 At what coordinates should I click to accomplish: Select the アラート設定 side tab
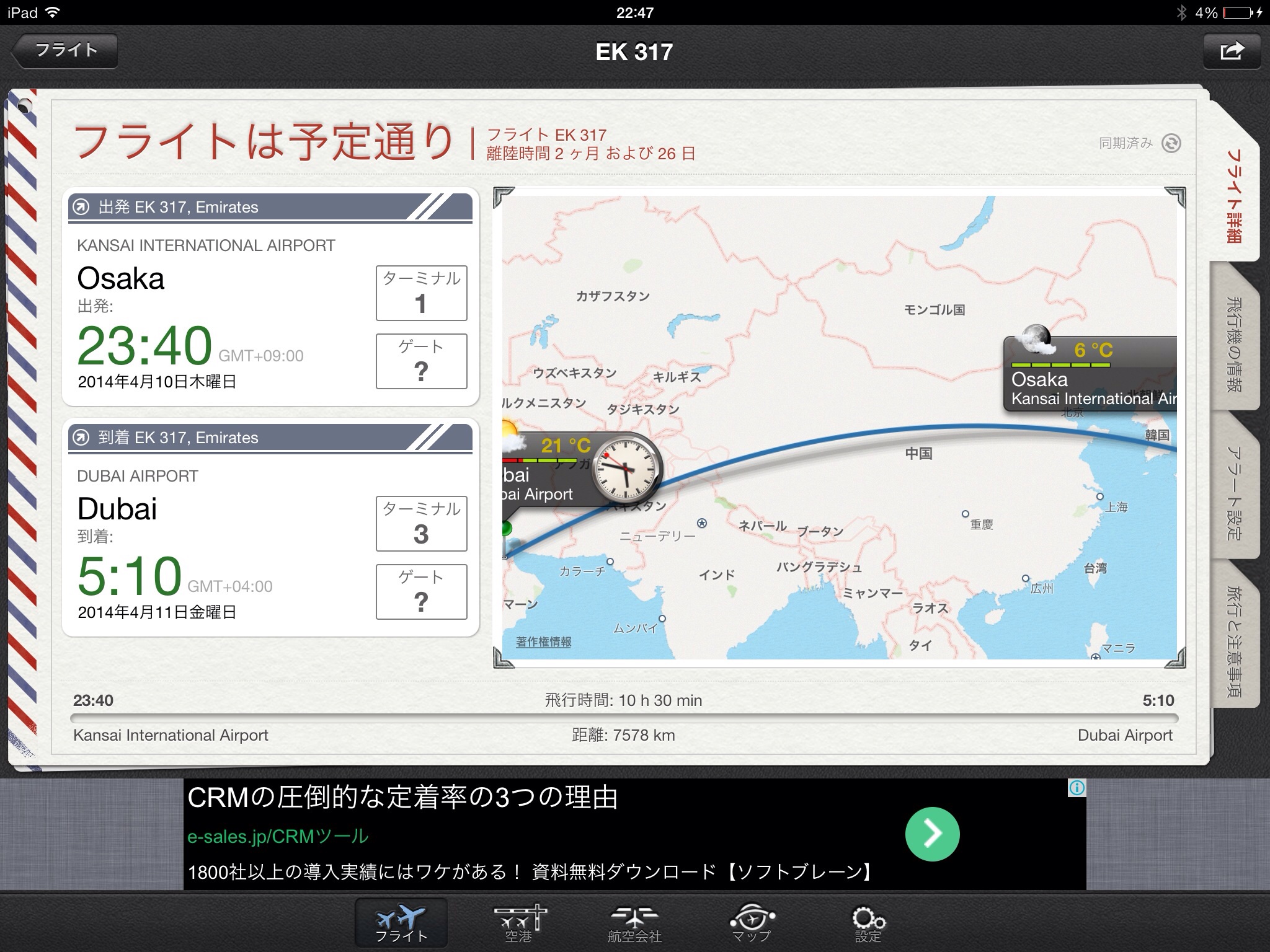[x=1235, y=493]
